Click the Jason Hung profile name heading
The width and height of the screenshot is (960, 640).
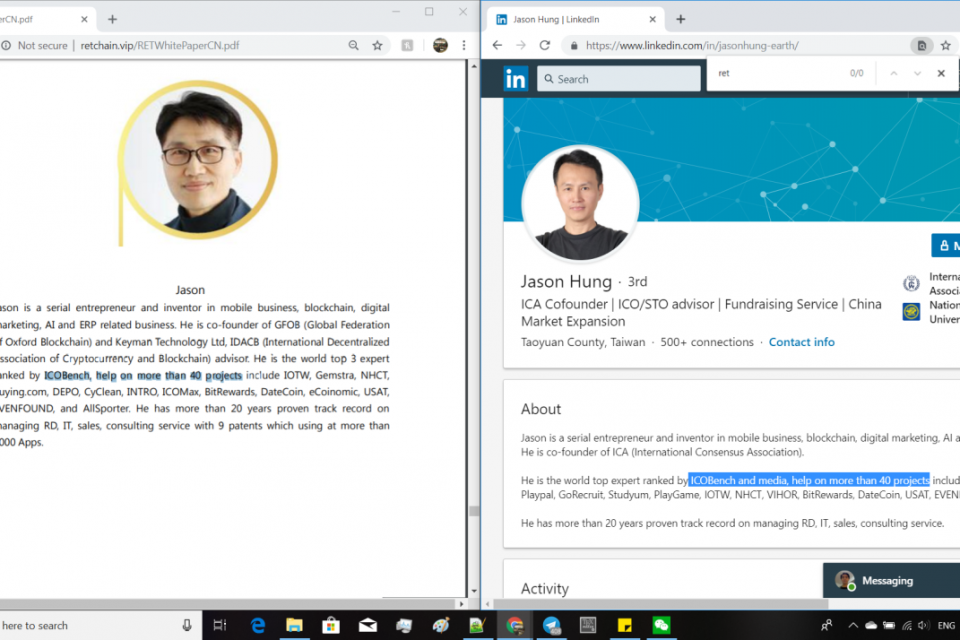click(566, 282)
